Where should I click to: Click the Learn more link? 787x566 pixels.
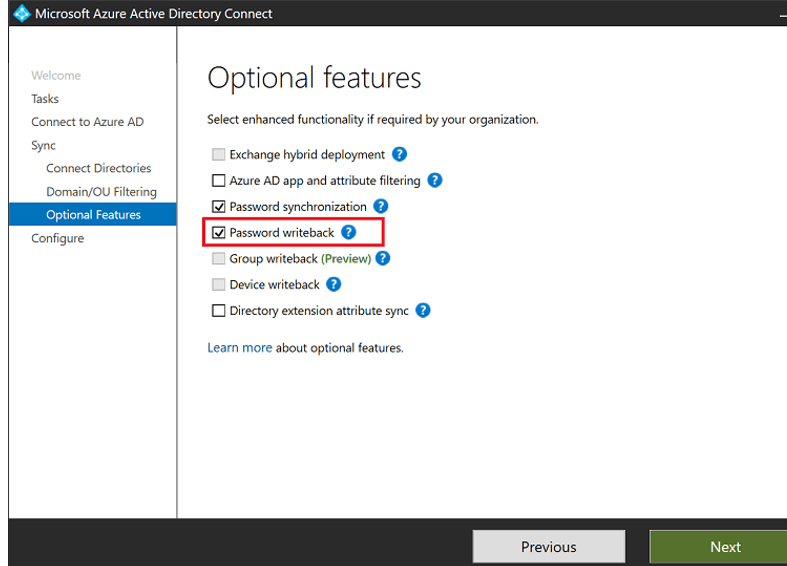[239, 348]
